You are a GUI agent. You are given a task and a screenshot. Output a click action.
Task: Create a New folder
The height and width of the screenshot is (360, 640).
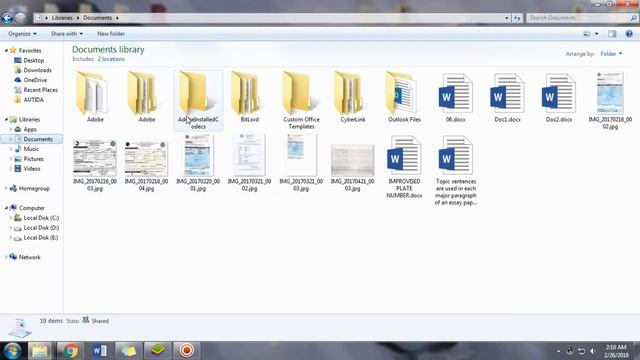(x=111, y=33)
